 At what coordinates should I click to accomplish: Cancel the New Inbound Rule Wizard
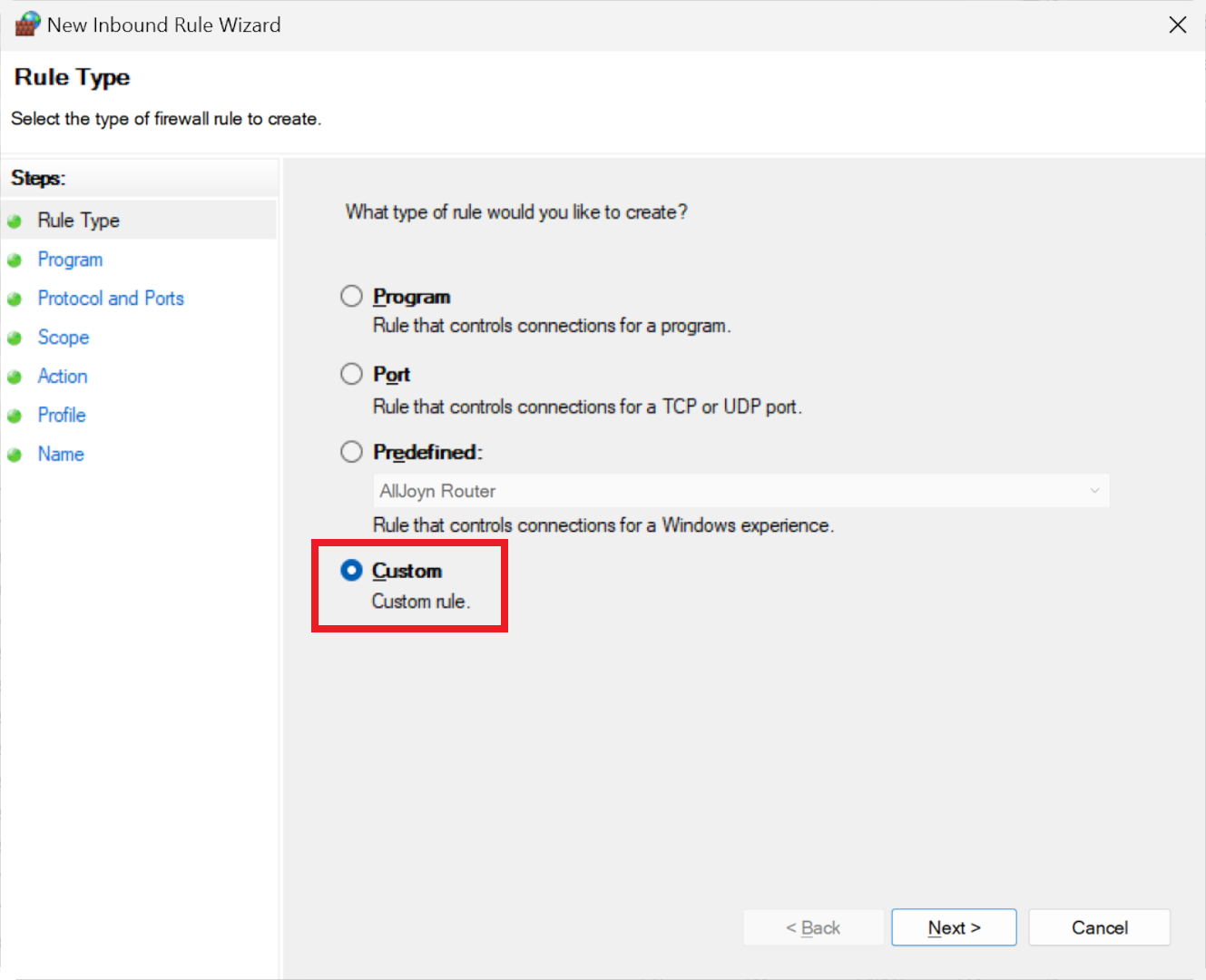coord(1099,927)
